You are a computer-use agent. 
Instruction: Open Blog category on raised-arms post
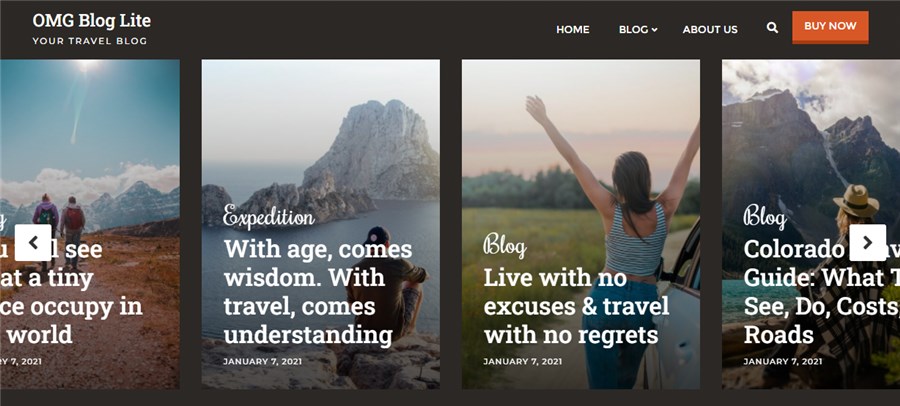pos(505,245)
